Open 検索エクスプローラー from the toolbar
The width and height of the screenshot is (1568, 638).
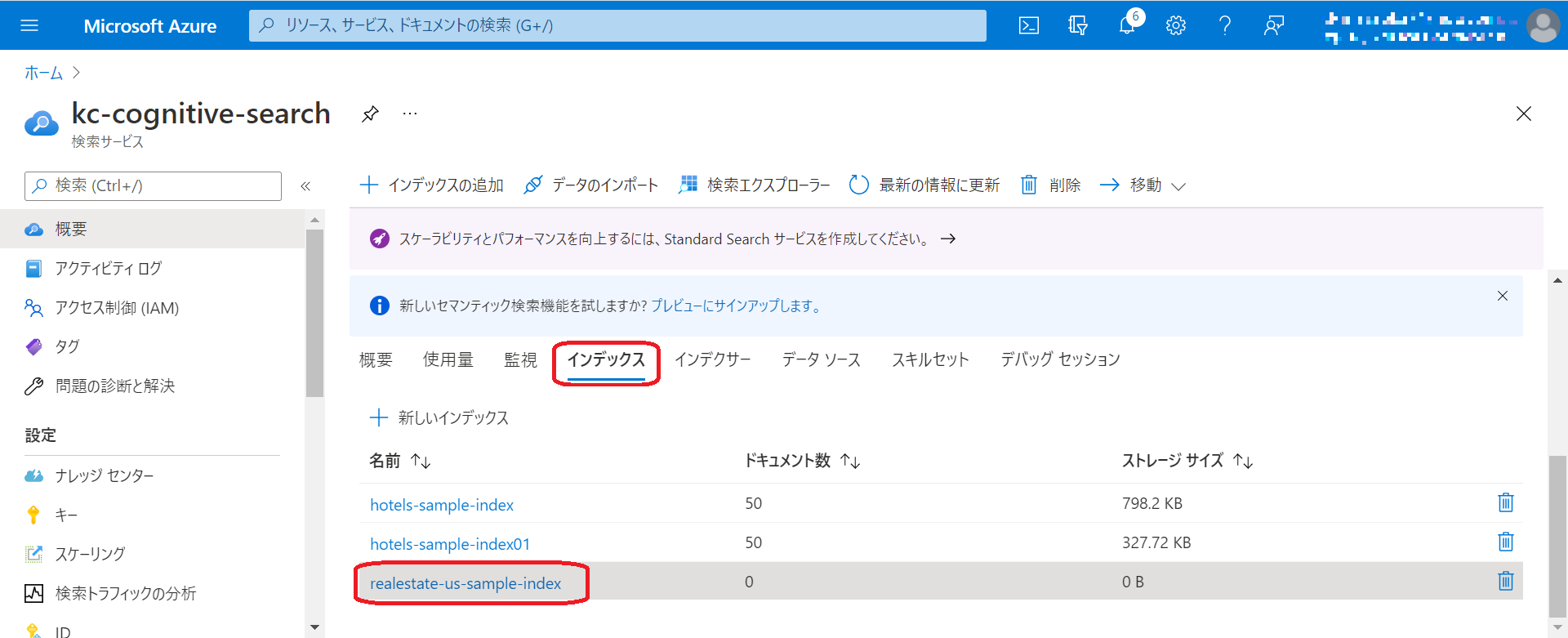(754, 185)
